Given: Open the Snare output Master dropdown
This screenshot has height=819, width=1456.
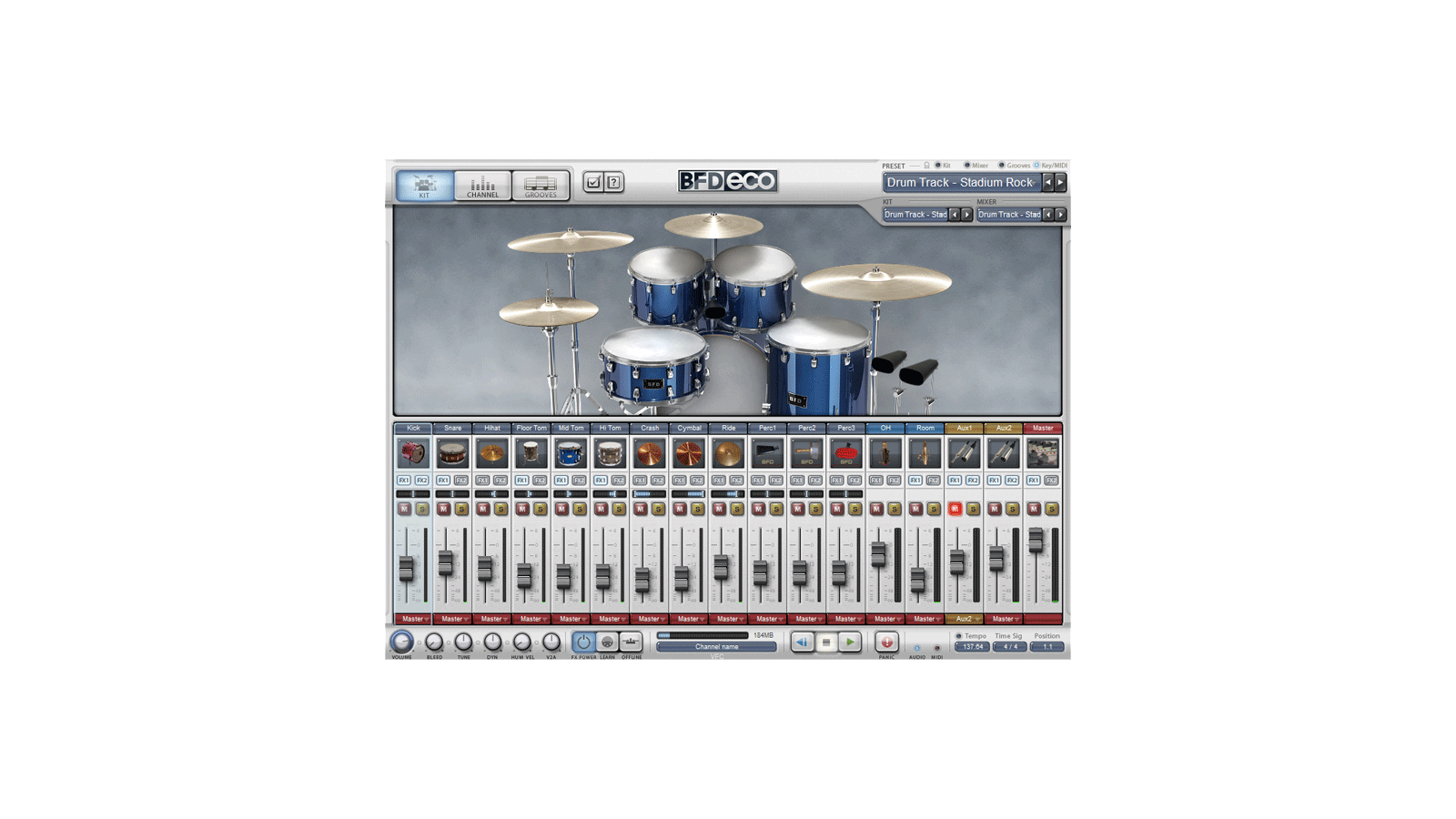Looking at the screenshot, I should 452,619.
